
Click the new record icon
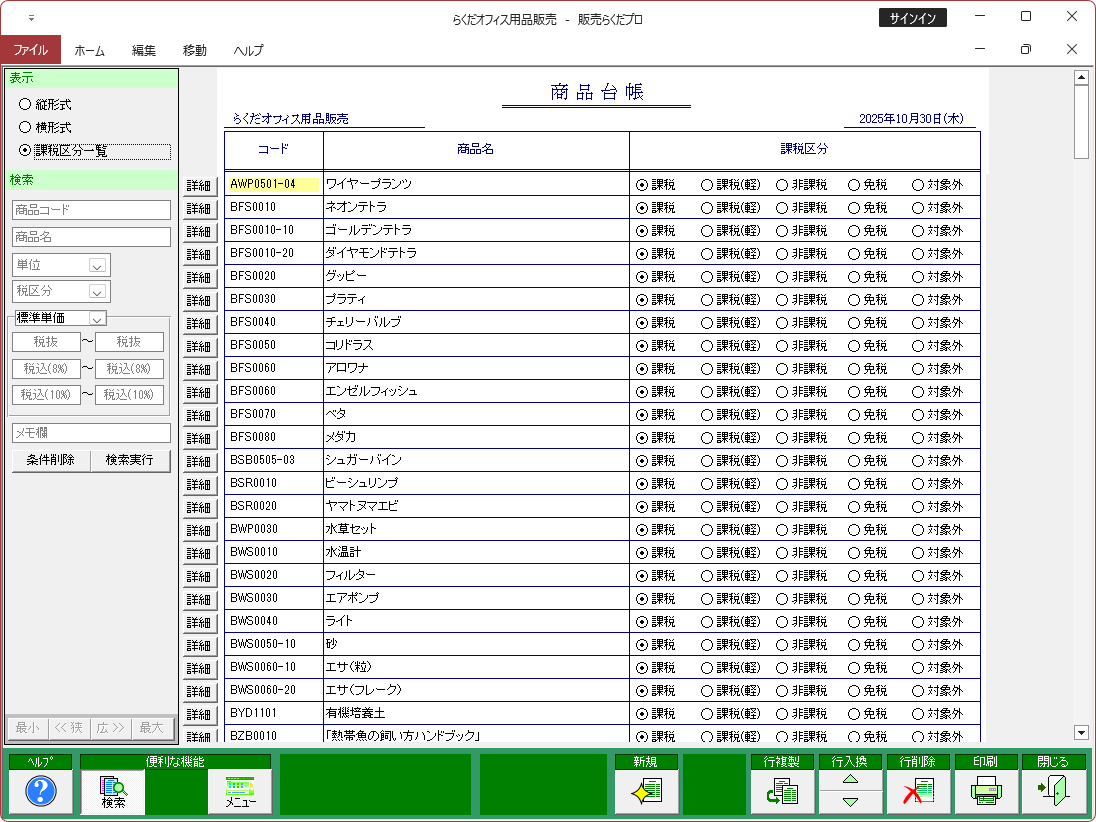645,792
